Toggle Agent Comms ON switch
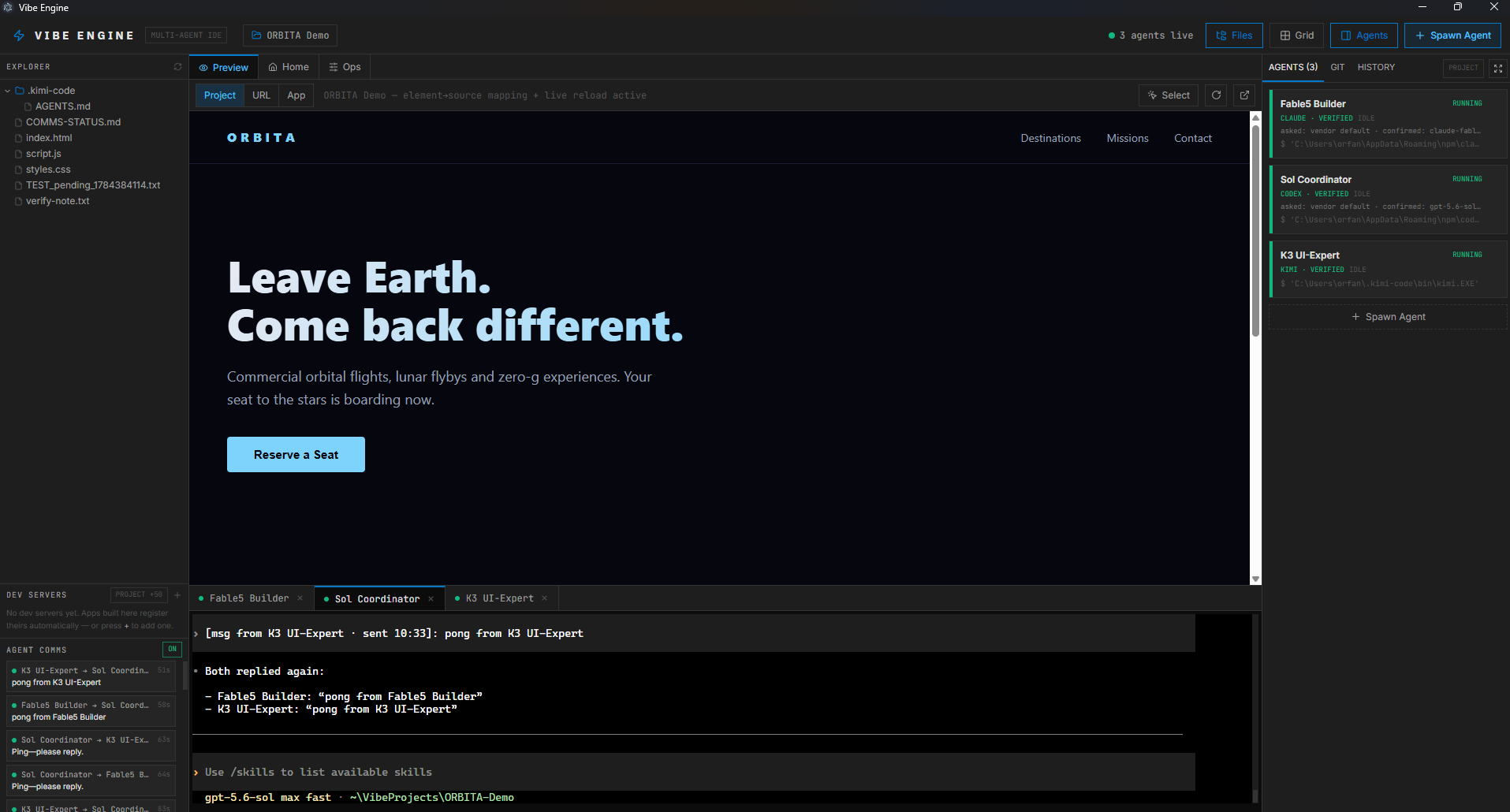This screenshot has width=1510, height=812. coord(172,650)
